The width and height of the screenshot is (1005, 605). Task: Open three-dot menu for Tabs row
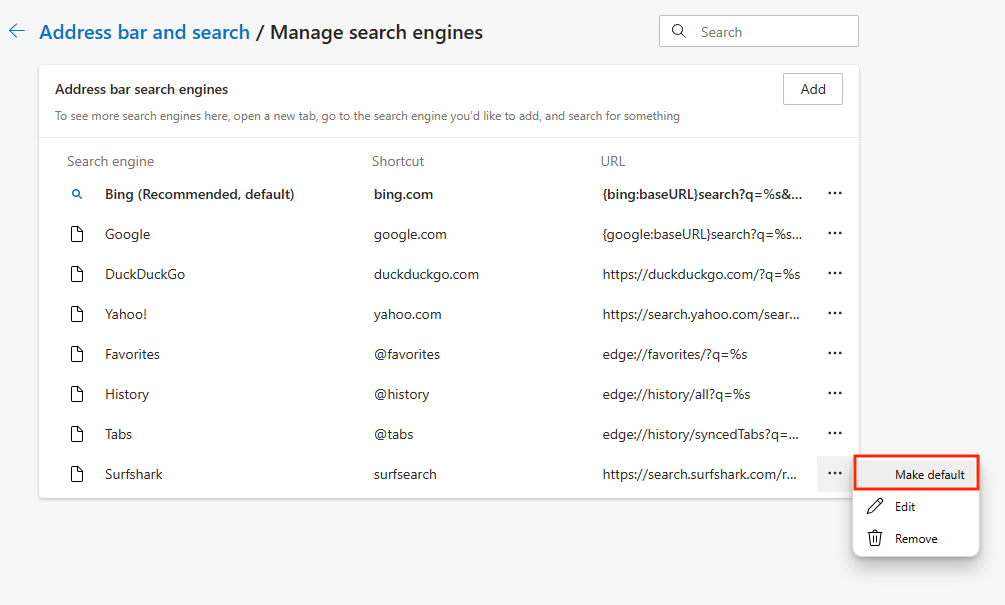coord(835,434)
